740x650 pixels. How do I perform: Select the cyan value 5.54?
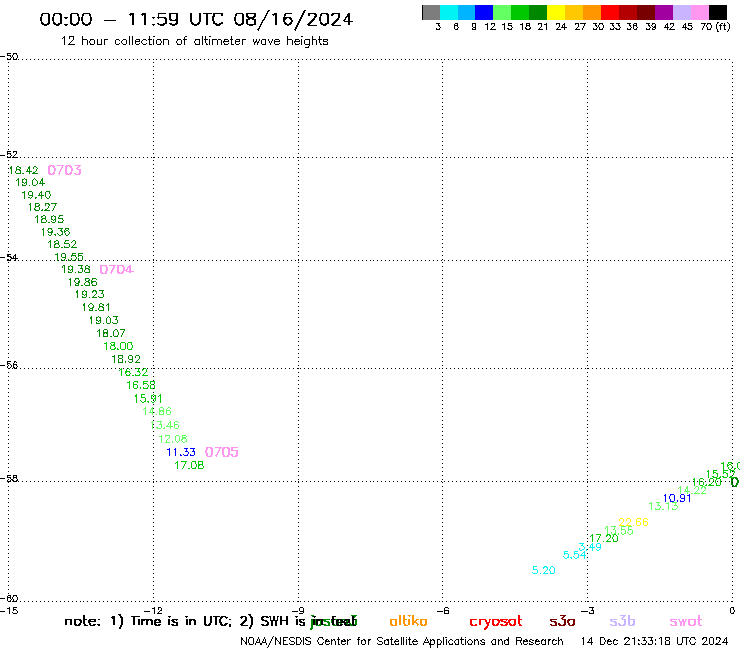click(575, 555)
